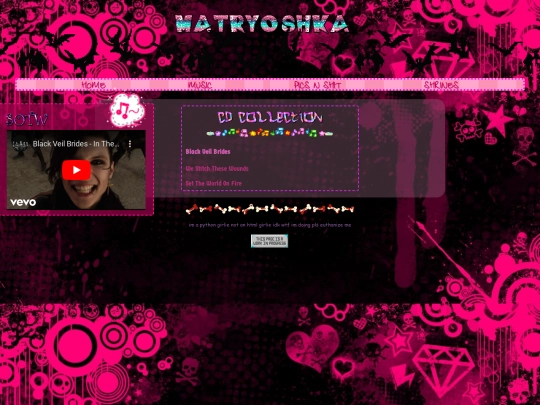Image resolution: width=540 pixels, height=405 pixels.
Task: Open the Shrines navigation link
Action: click(x=441, y=85)
